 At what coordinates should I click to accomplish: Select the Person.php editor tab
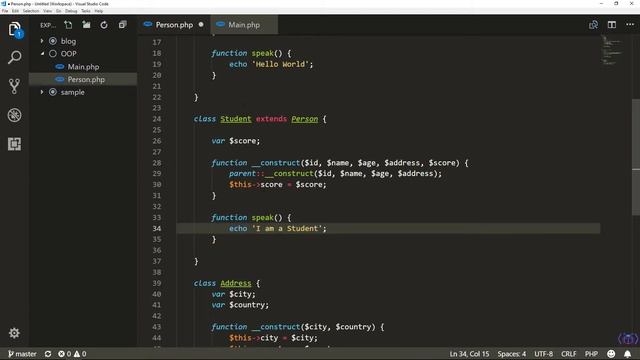tap(174, 25)
